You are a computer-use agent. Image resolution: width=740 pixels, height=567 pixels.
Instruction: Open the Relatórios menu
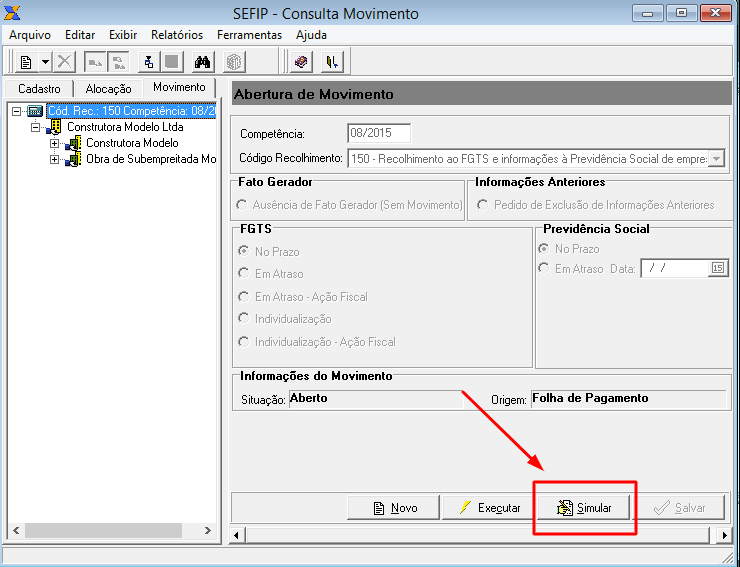(x=177, y=35)
